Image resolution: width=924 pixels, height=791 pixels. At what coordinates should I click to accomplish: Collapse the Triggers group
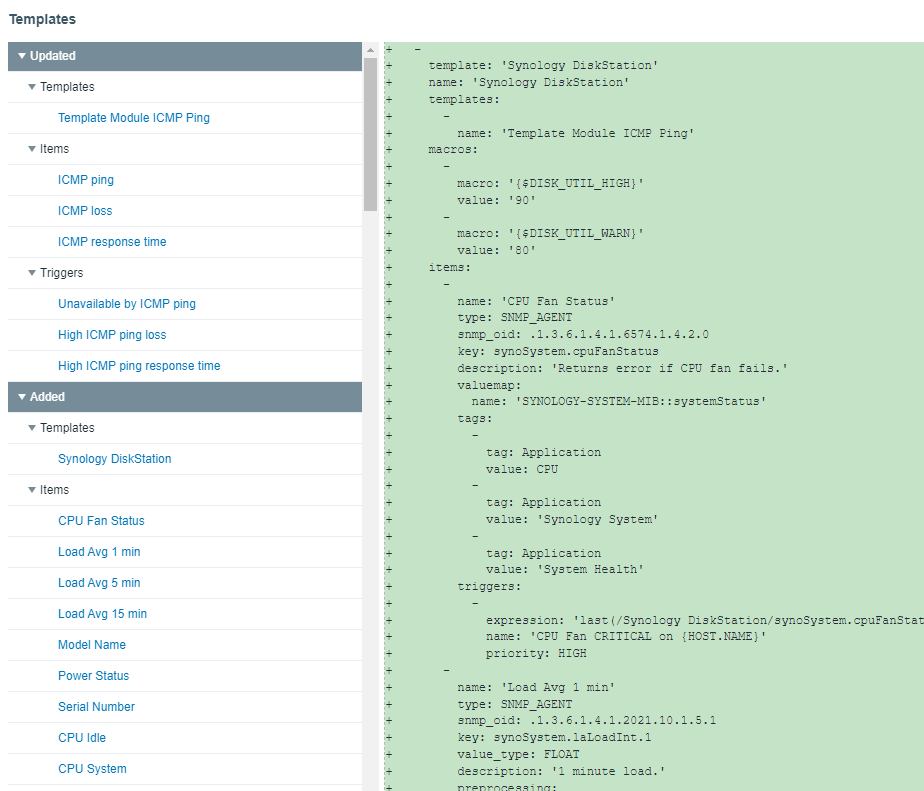tap(32, 273)
